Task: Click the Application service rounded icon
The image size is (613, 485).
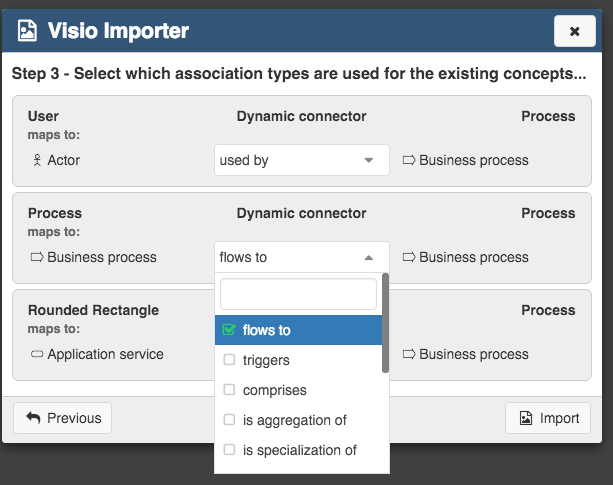Action: tap(36, 354)
